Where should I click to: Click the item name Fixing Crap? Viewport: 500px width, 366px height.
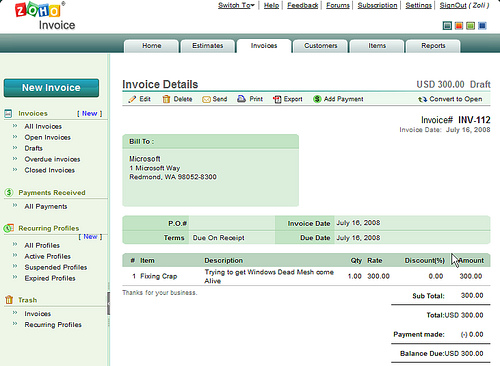click(x=158, y=276)
